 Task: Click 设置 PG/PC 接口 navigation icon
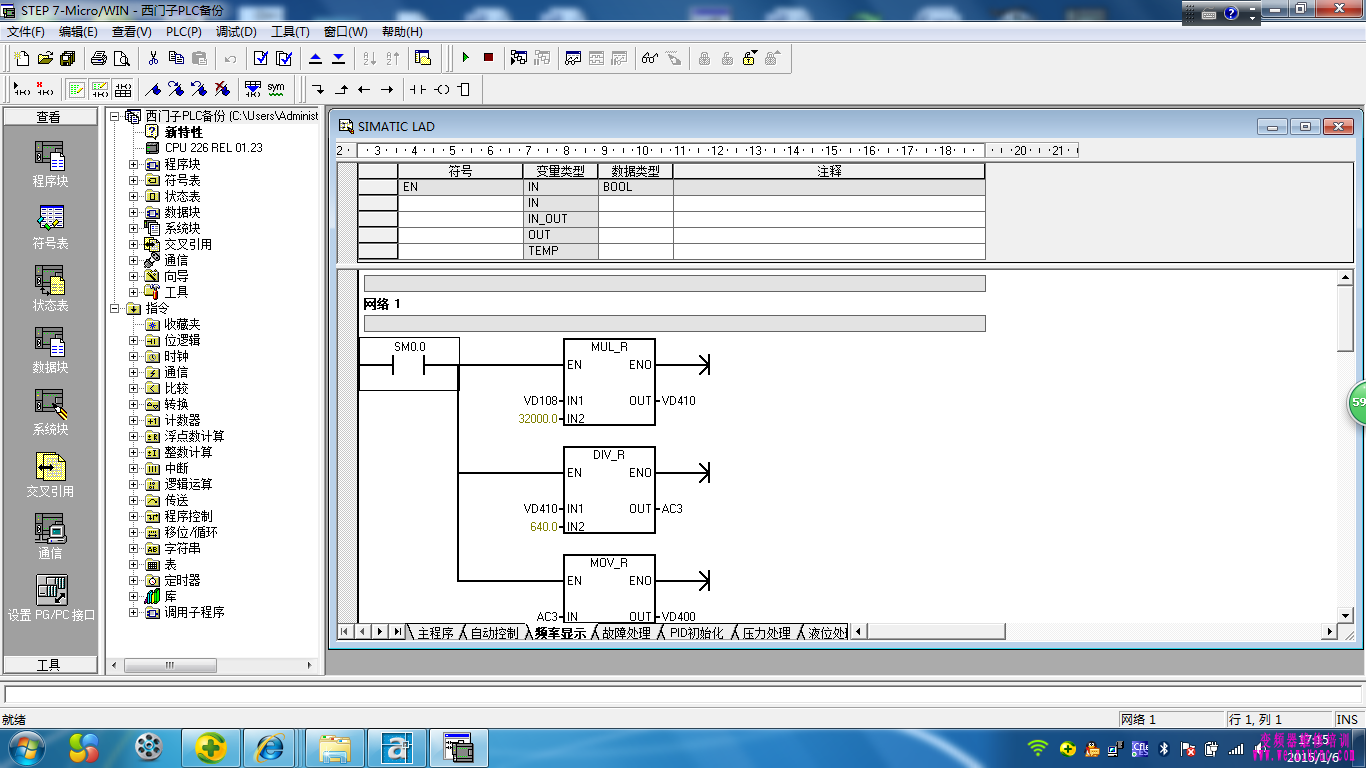(x=51, y=598)
